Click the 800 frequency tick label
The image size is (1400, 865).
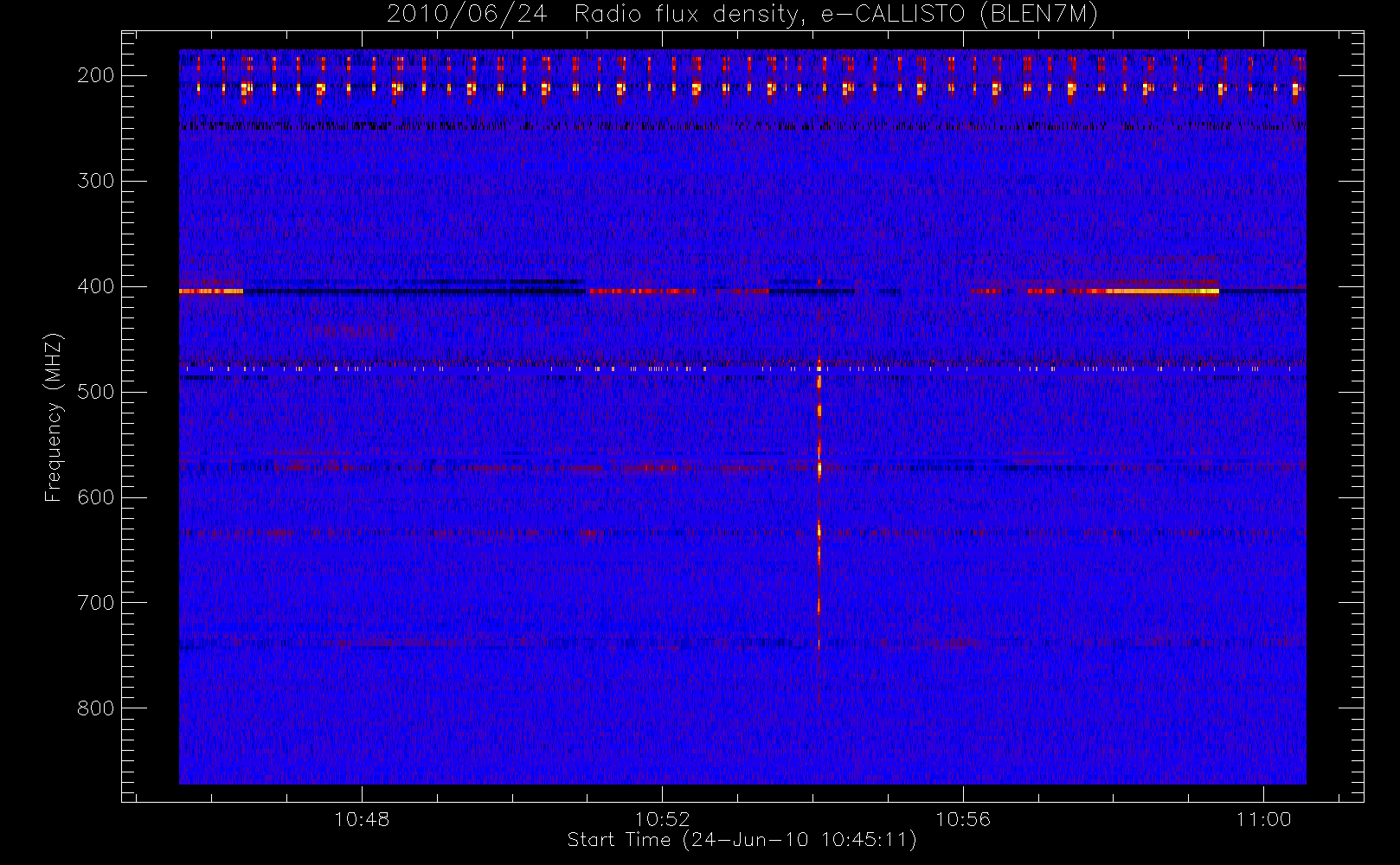click(96, 708)
